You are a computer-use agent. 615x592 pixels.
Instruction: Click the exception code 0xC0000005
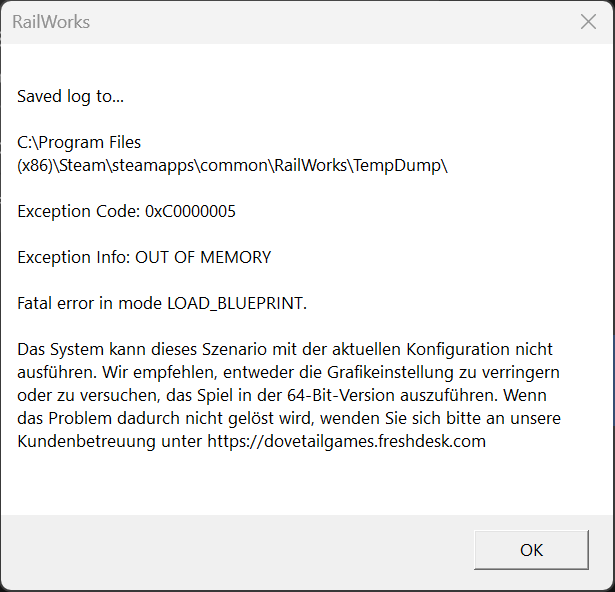[x=190, y=211]
